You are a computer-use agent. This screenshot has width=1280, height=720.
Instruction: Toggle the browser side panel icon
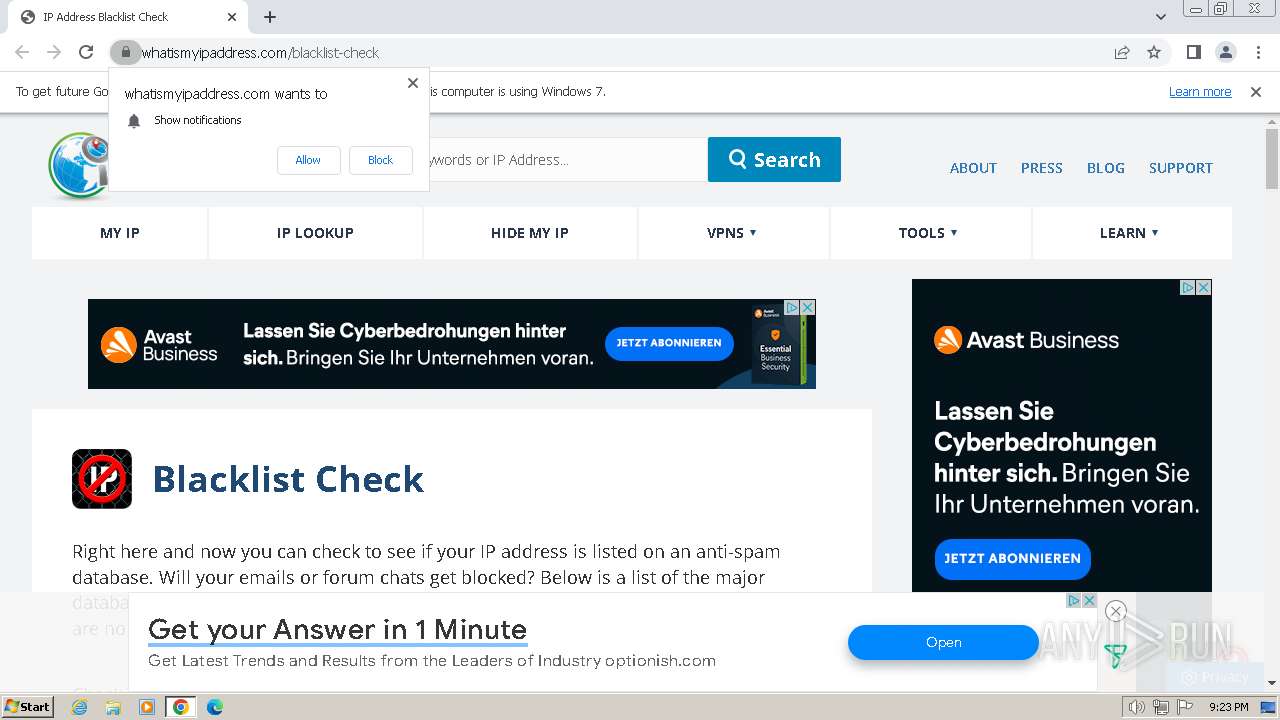click(1194, 53)
